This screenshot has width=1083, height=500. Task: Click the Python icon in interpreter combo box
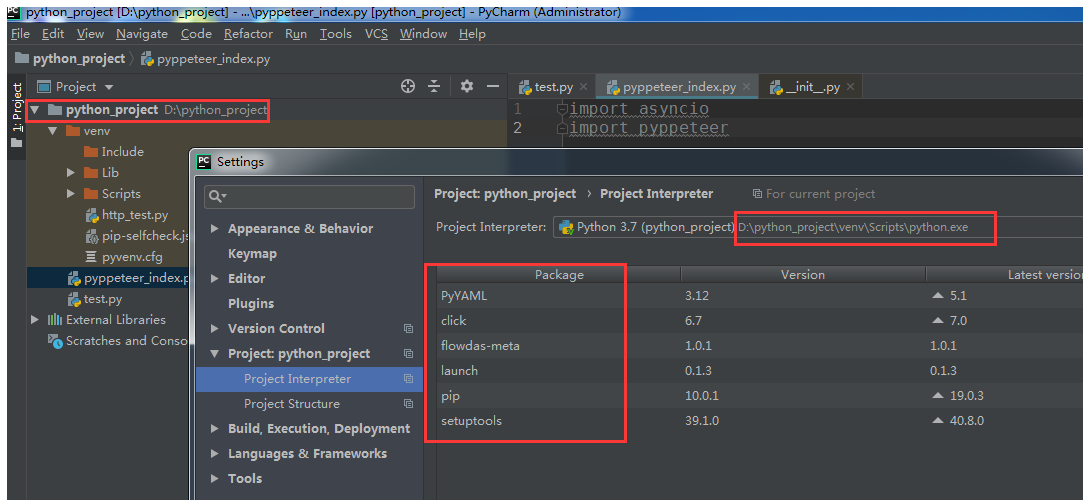pos(566,227)
